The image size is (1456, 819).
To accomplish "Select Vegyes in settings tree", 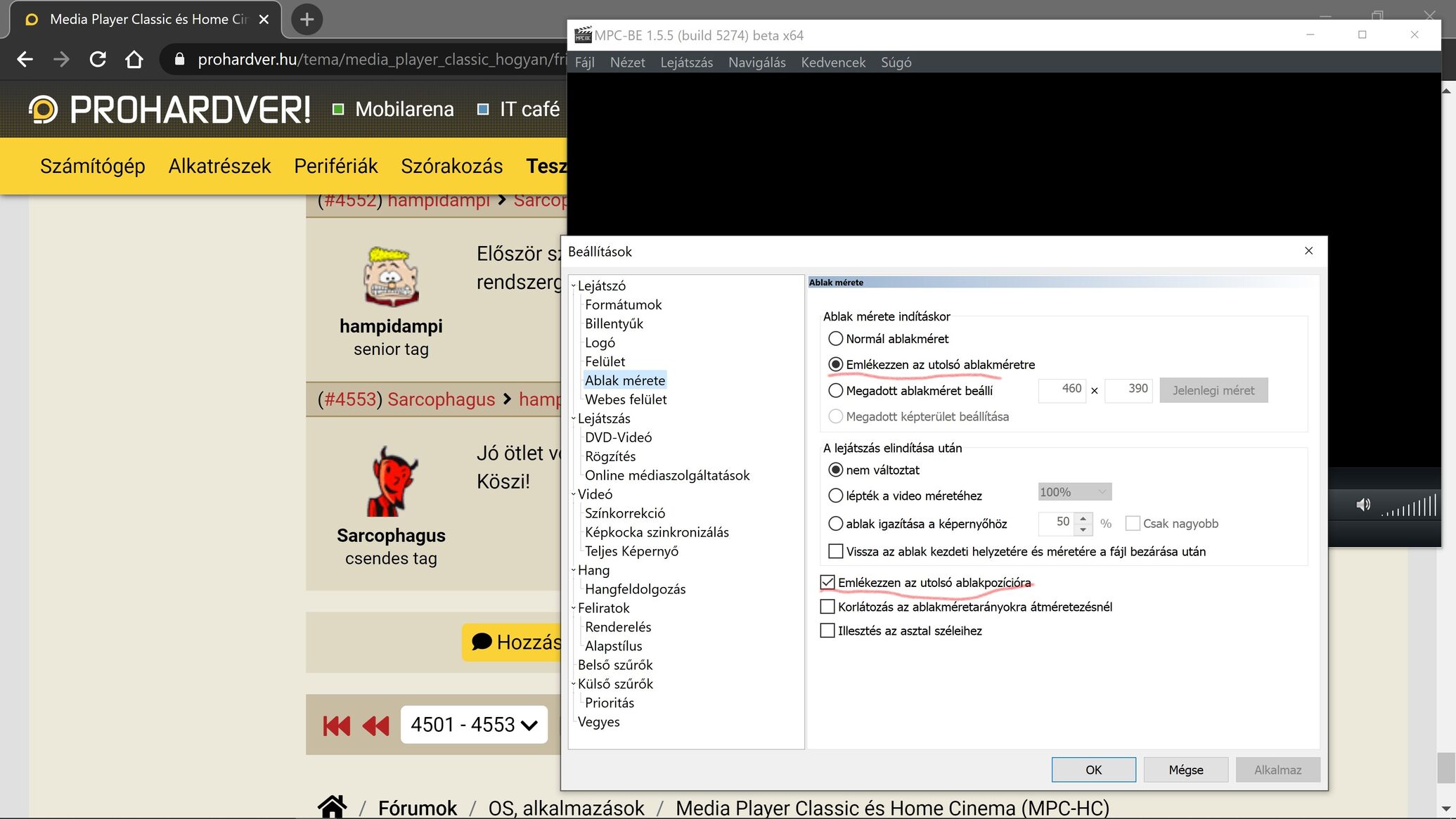I will click(x=598, y=723).
